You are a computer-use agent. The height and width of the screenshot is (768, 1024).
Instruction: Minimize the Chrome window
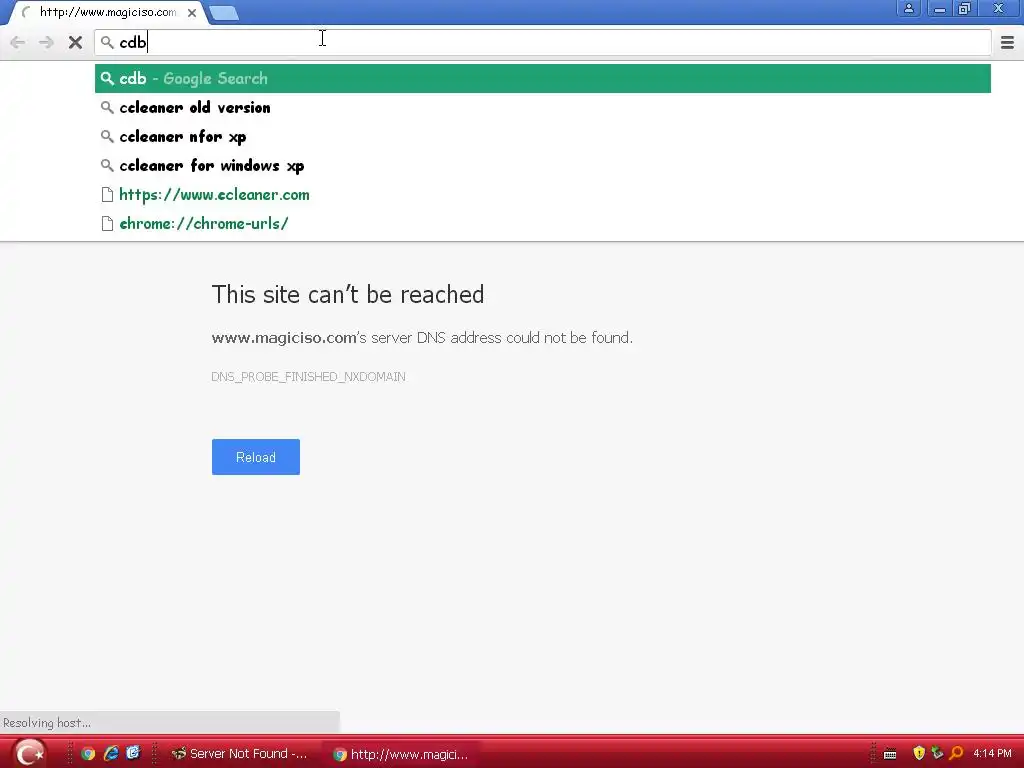pos(939,8)
